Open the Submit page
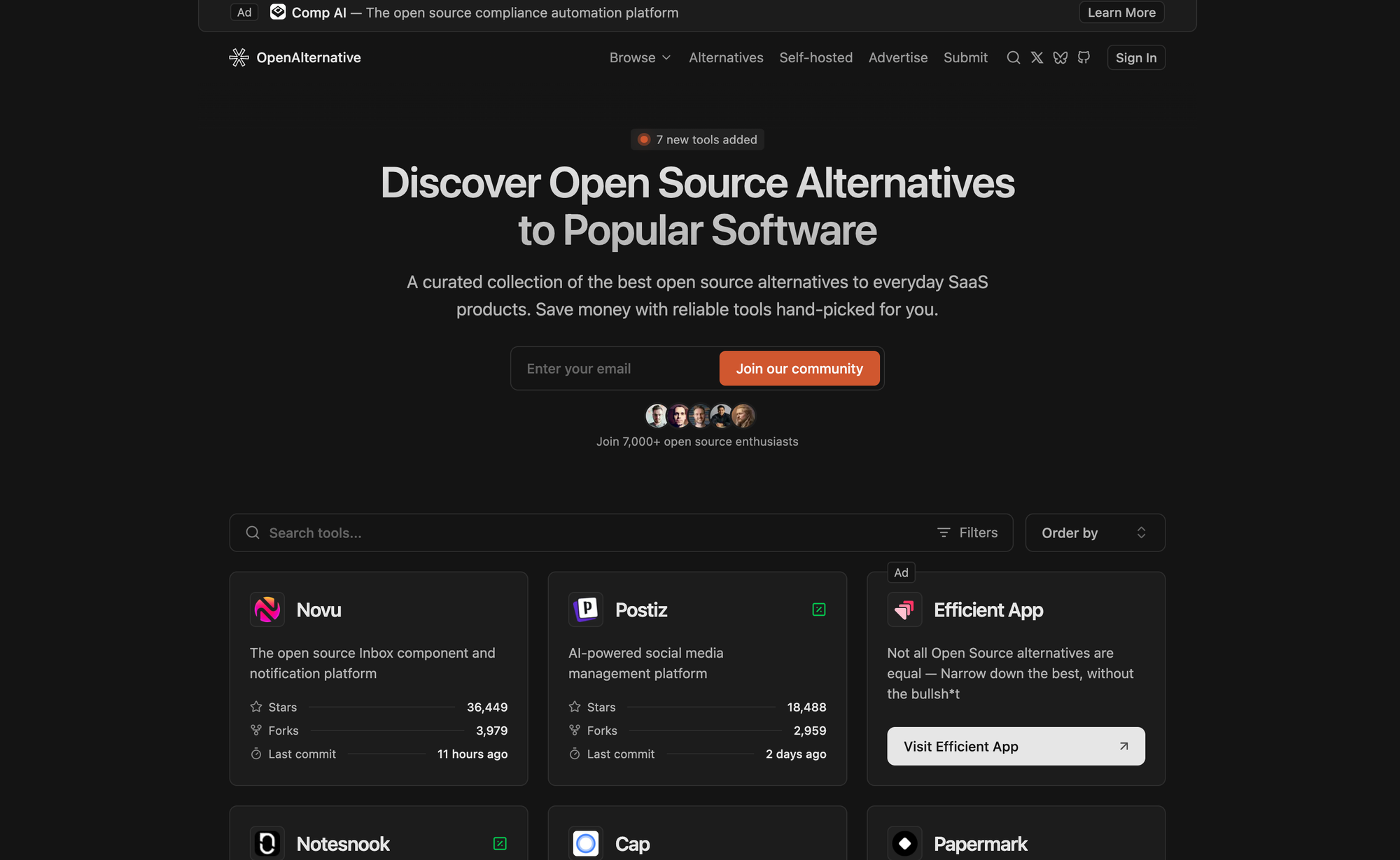1400x860 pixels. 965,57
